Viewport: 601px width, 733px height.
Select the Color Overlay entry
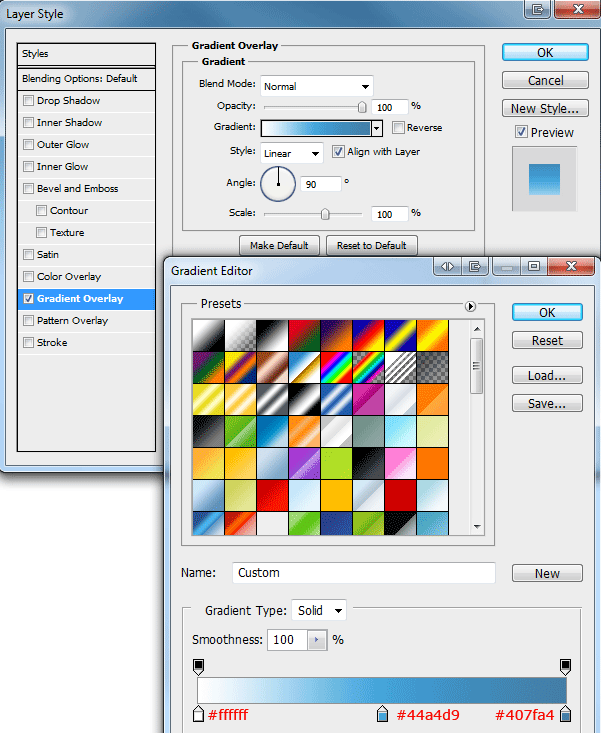[x=86, y=276]
